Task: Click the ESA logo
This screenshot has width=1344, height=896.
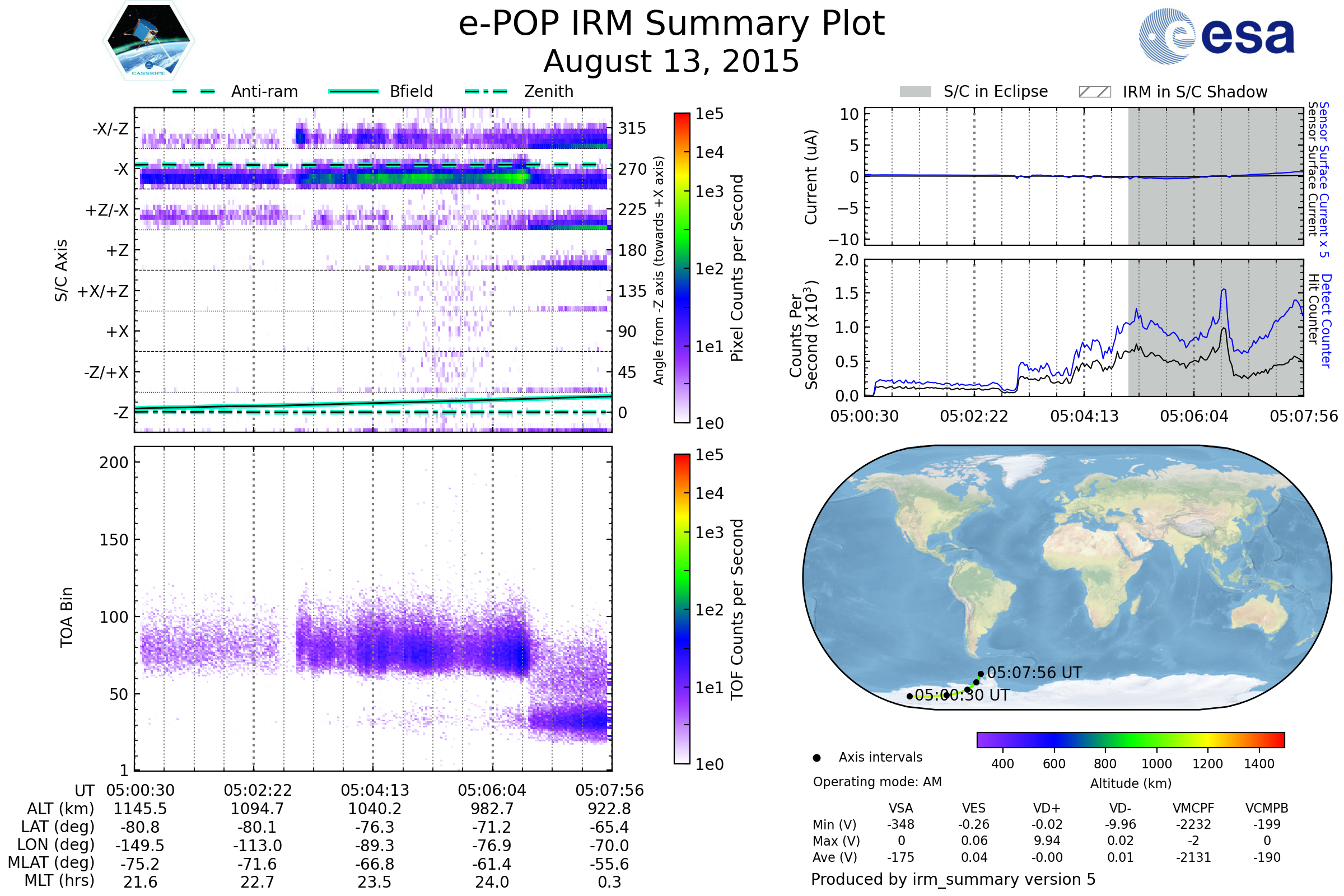Action: 1216,36
